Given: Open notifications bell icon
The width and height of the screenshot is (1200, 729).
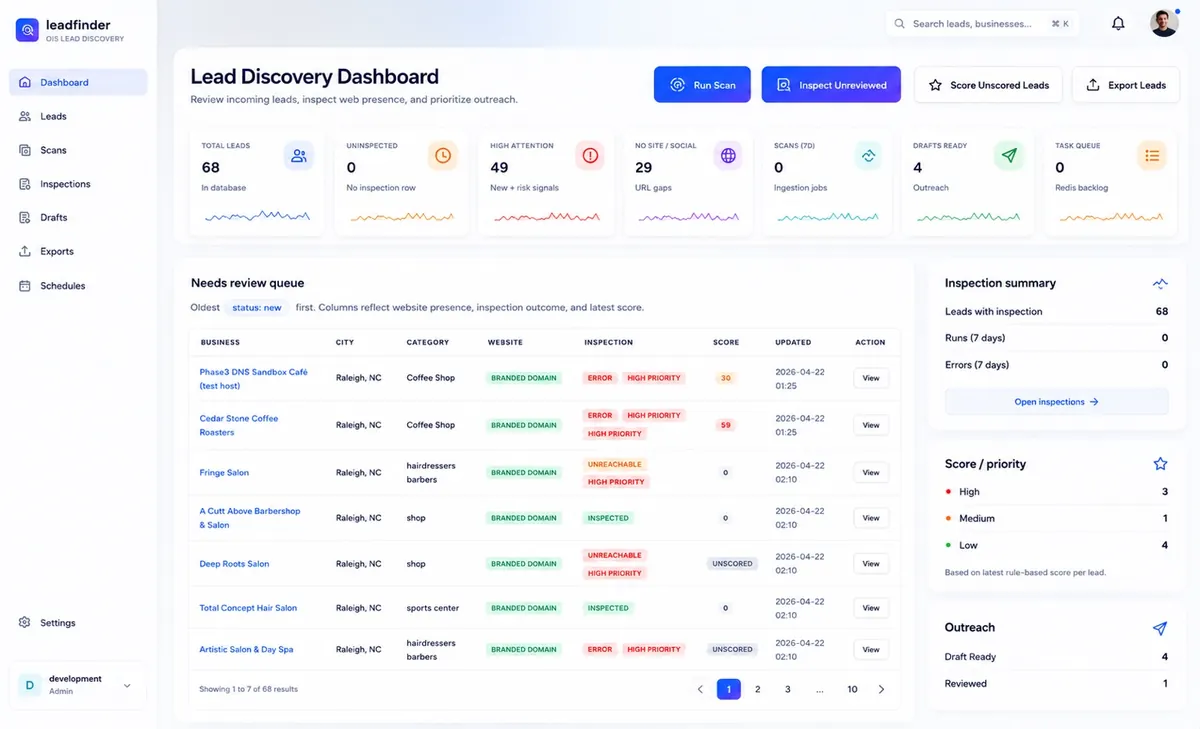Looking at the screenshot, I should (x=1118, y=23).
